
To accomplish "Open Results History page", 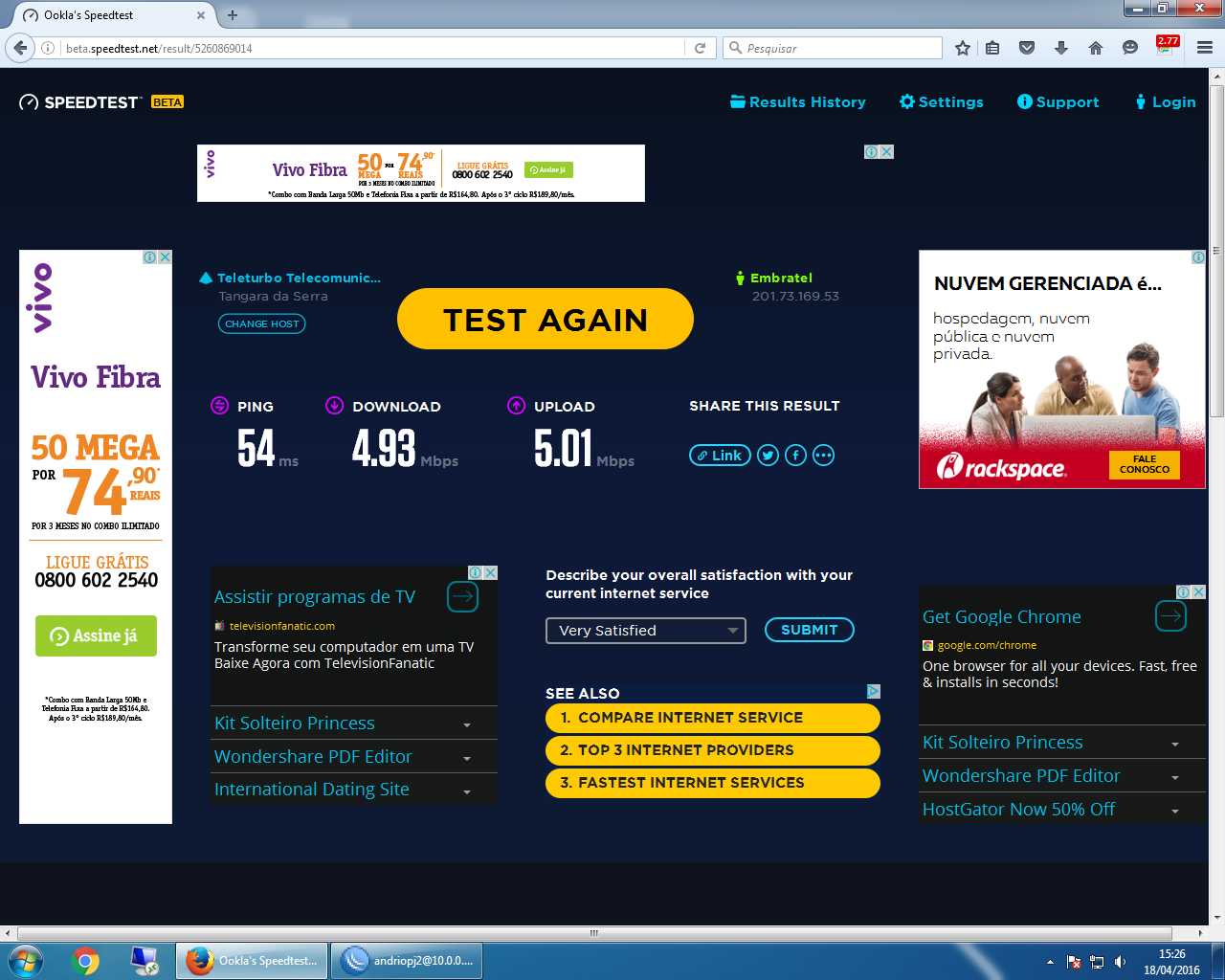I will (x=798, y=102).
